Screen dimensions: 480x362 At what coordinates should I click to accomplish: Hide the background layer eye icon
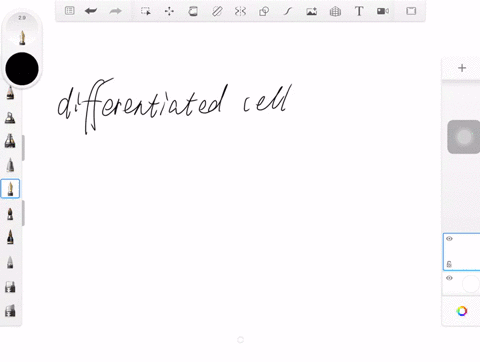[449, 278]
